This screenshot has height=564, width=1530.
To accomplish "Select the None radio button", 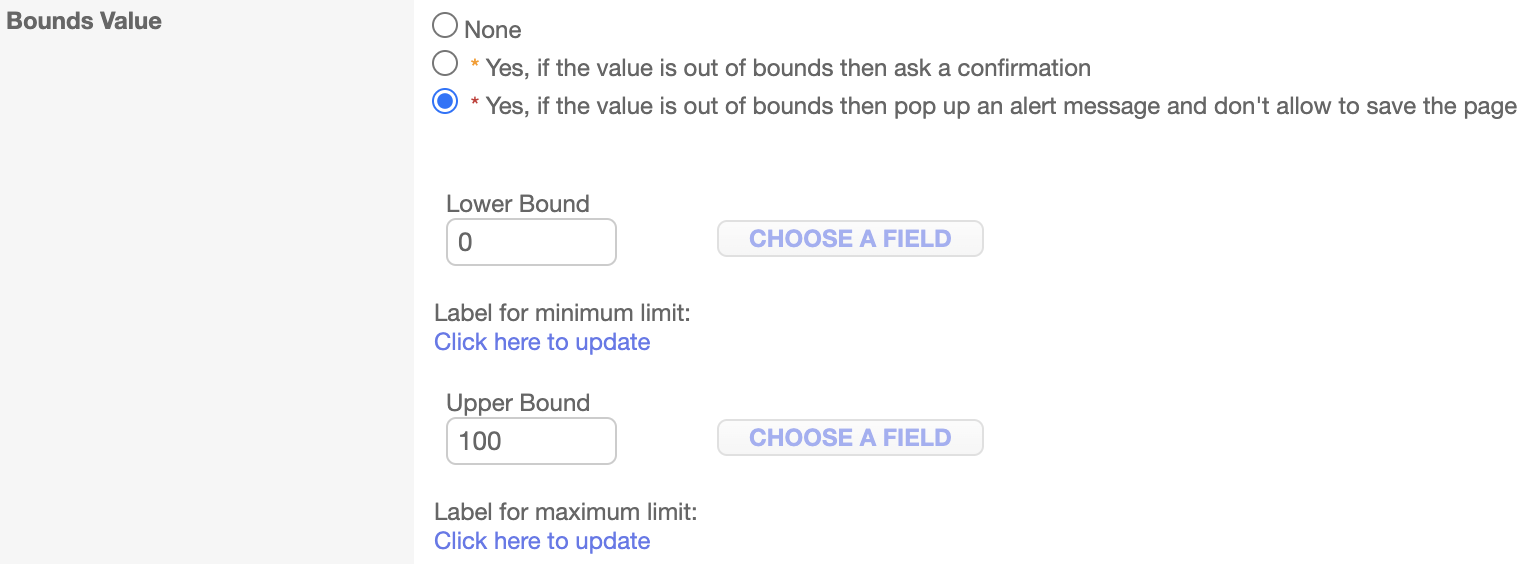I will 445,26.
